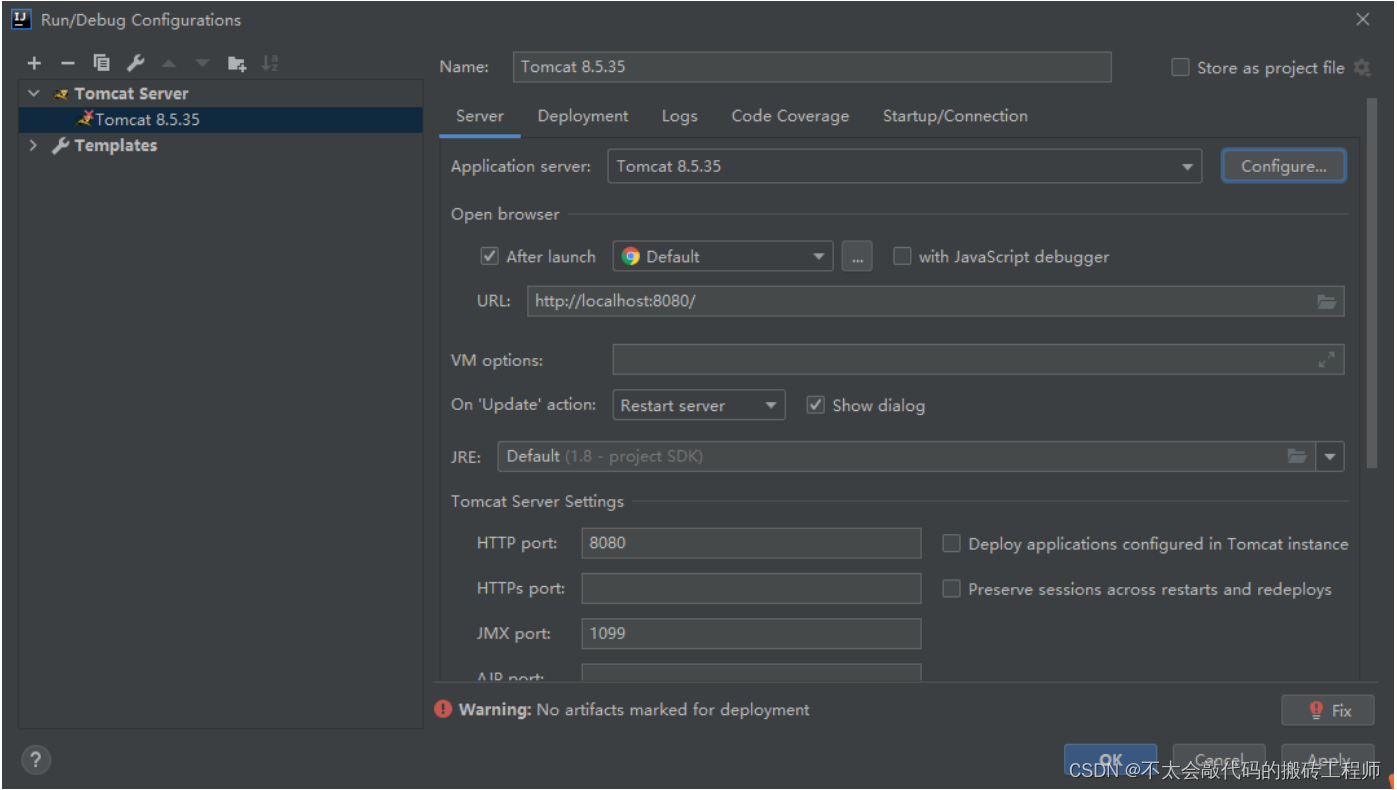Open edit templates wrench icon in toolbar
This screenshot has width=1397, height=790.
135,63
